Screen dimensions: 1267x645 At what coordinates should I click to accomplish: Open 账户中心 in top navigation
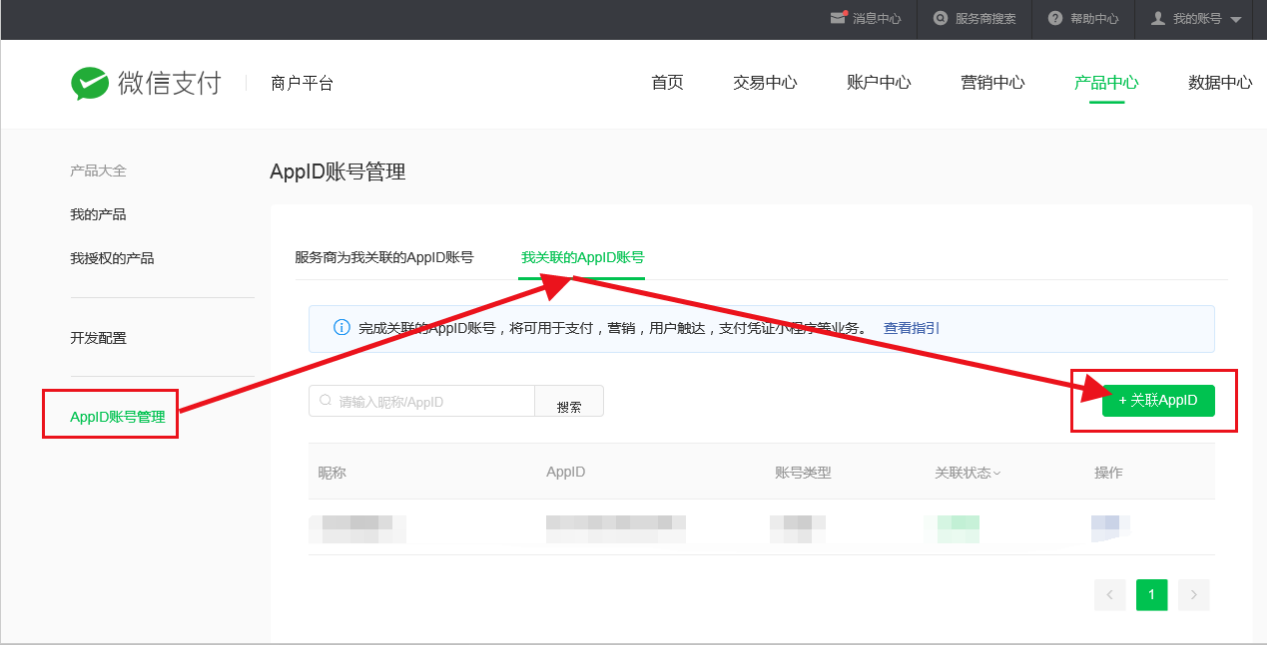coord(878,83)
